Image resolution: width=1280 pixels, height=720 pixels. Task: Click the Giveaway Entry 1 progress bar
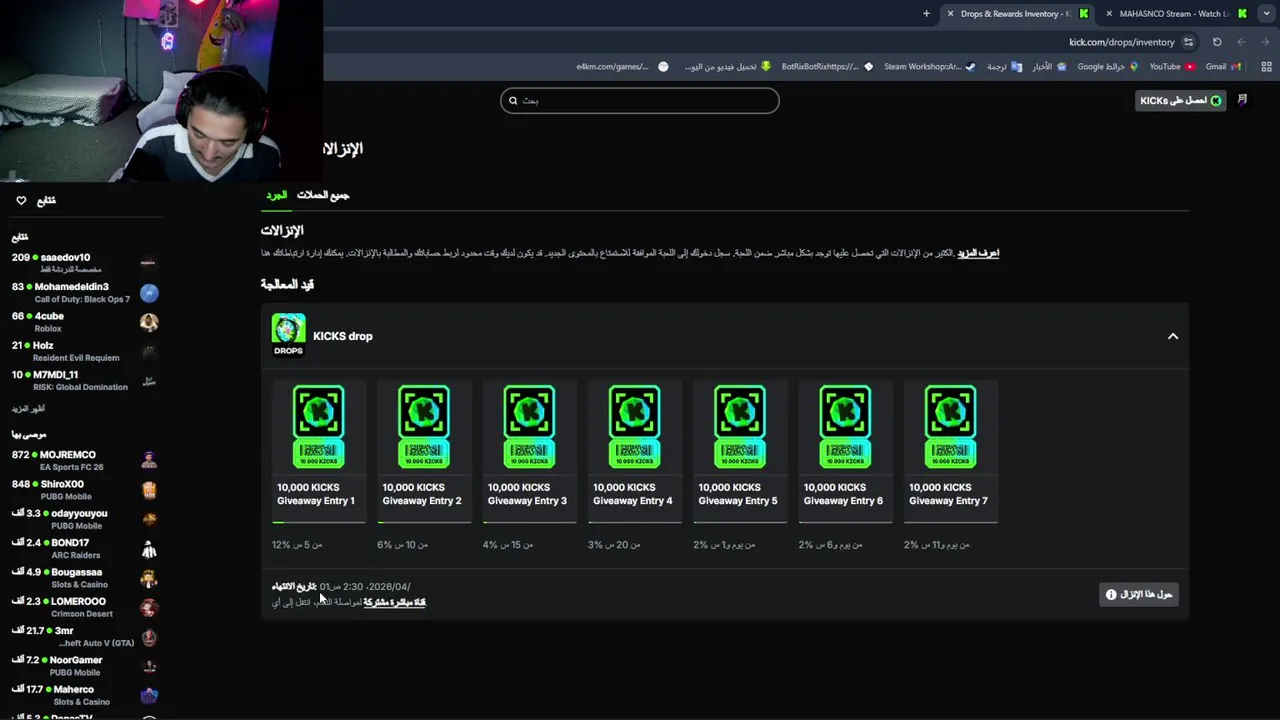[319, 522]
